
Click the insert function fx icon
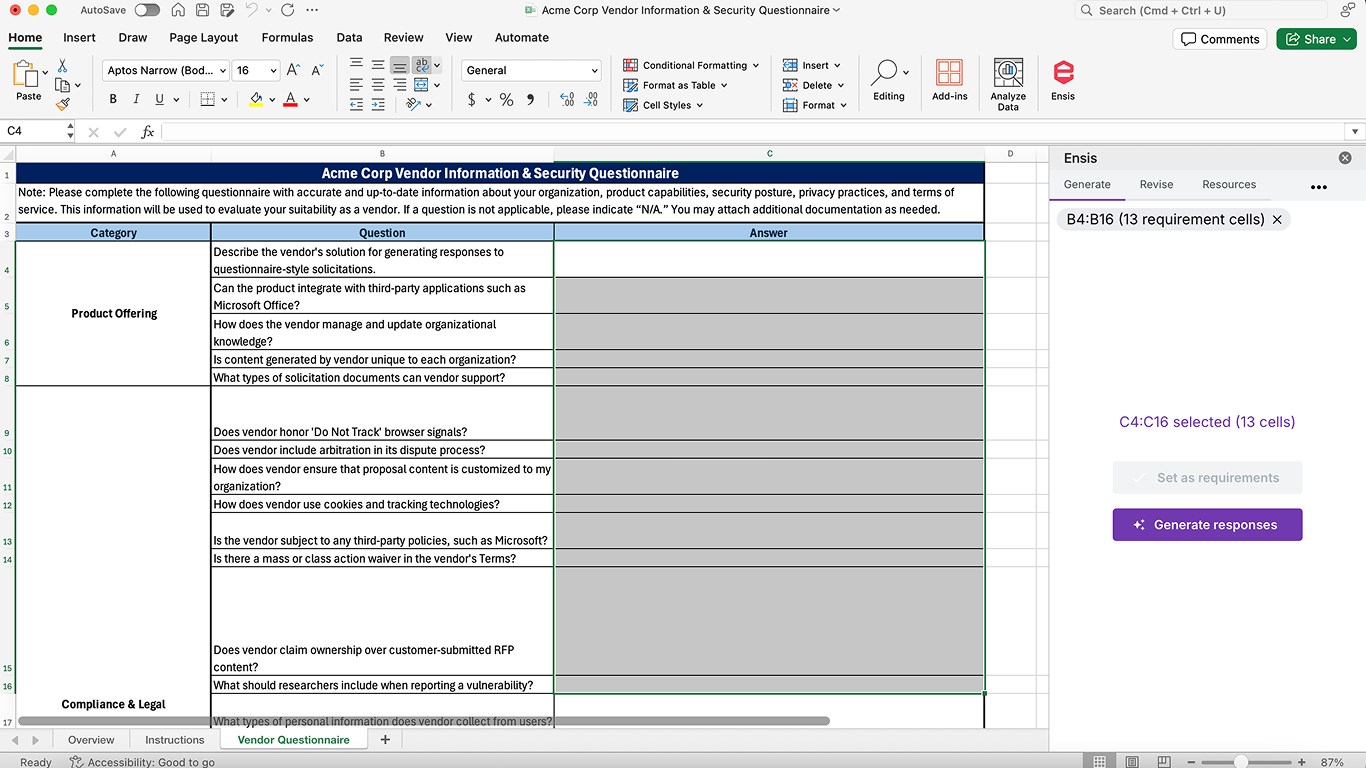(147, 132)
